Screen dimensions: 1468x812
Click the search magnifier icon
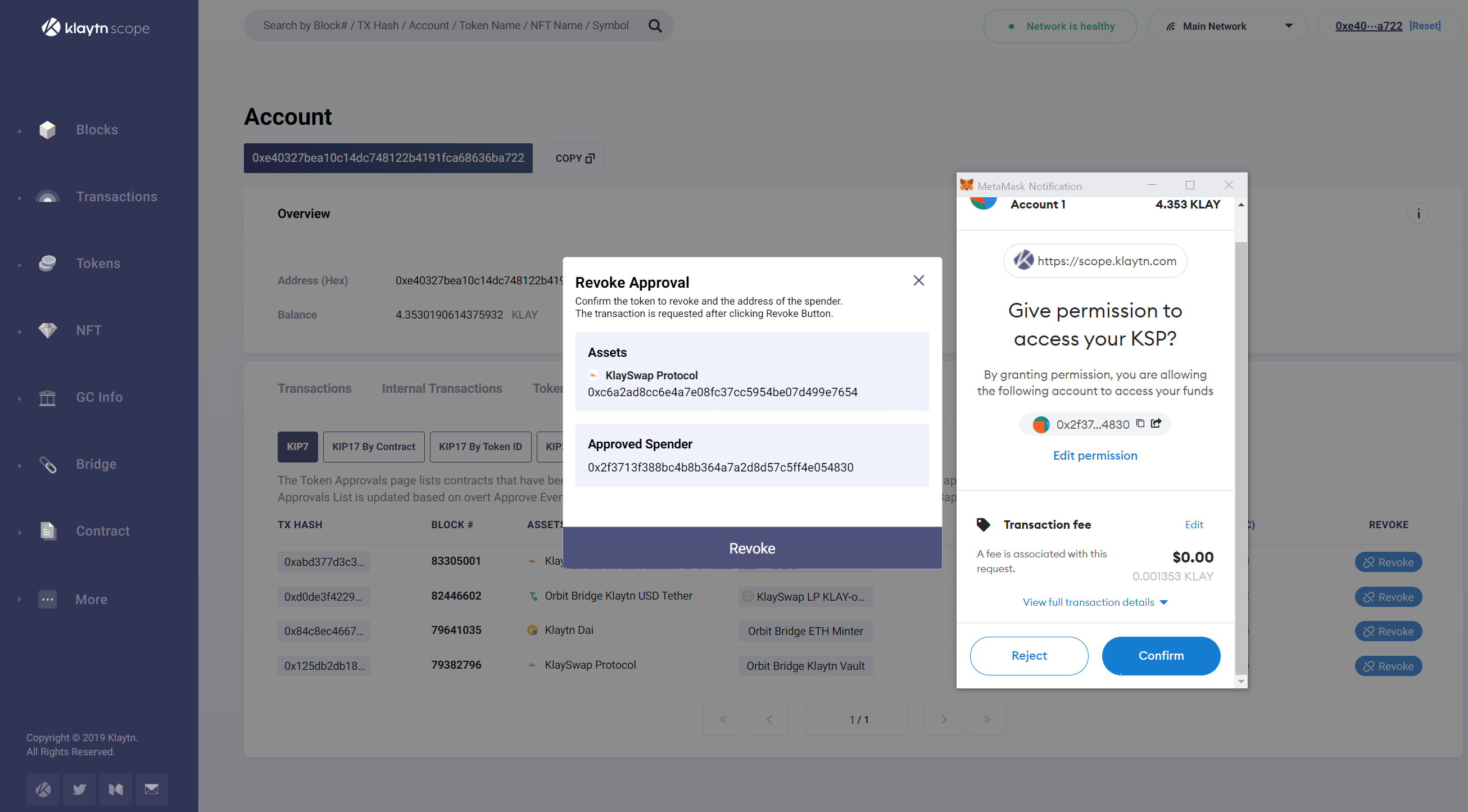[x=655, y=26]
